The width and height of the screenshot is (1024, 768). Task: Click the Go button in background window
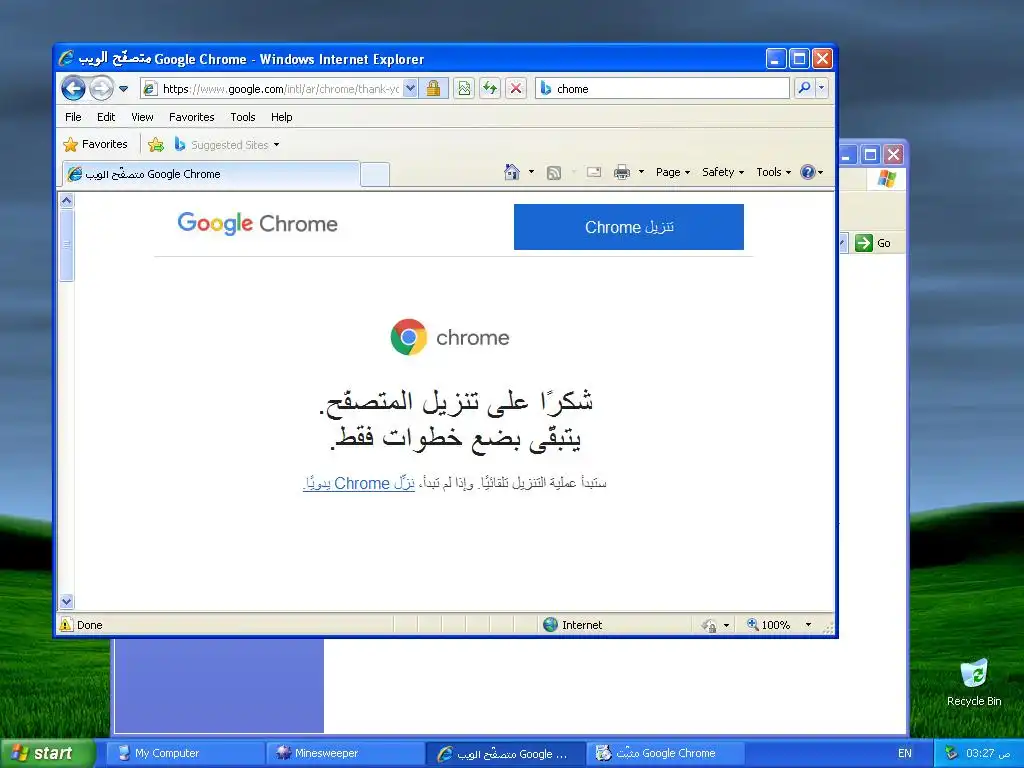click(x=873, y=243)
